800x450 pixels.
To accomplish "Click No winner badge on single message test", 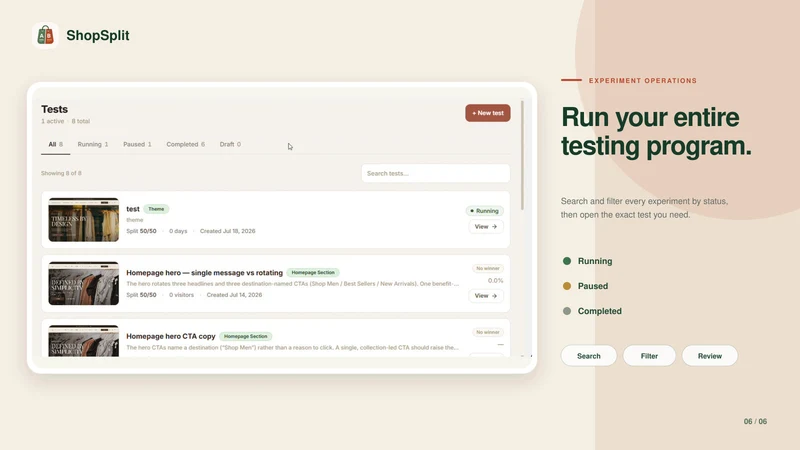I will (x=487, y=268).
